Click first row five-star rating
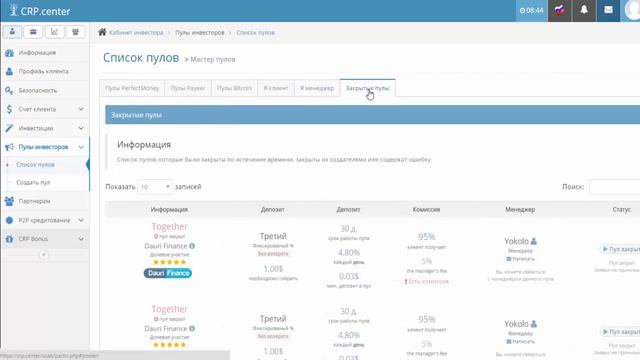Image resolution: width=640 pixels, height=360 pixels. [x=169, y=262]
